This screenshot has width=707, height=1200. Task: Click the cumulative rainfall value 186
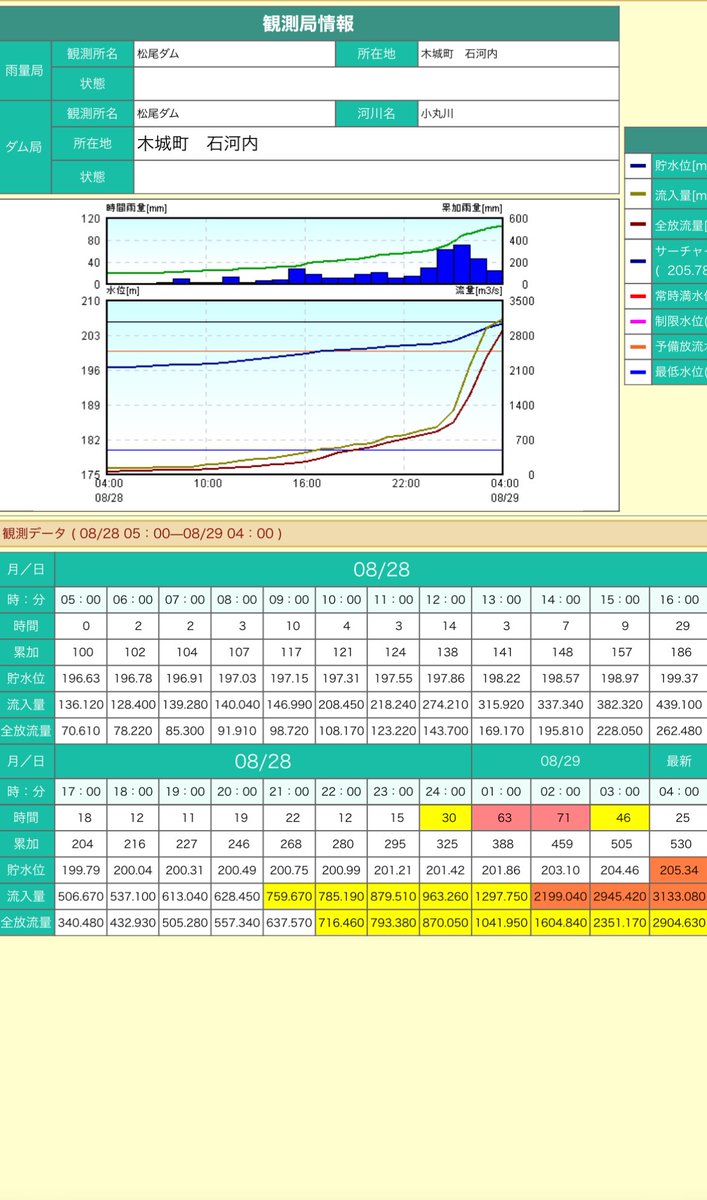point(679,653)
